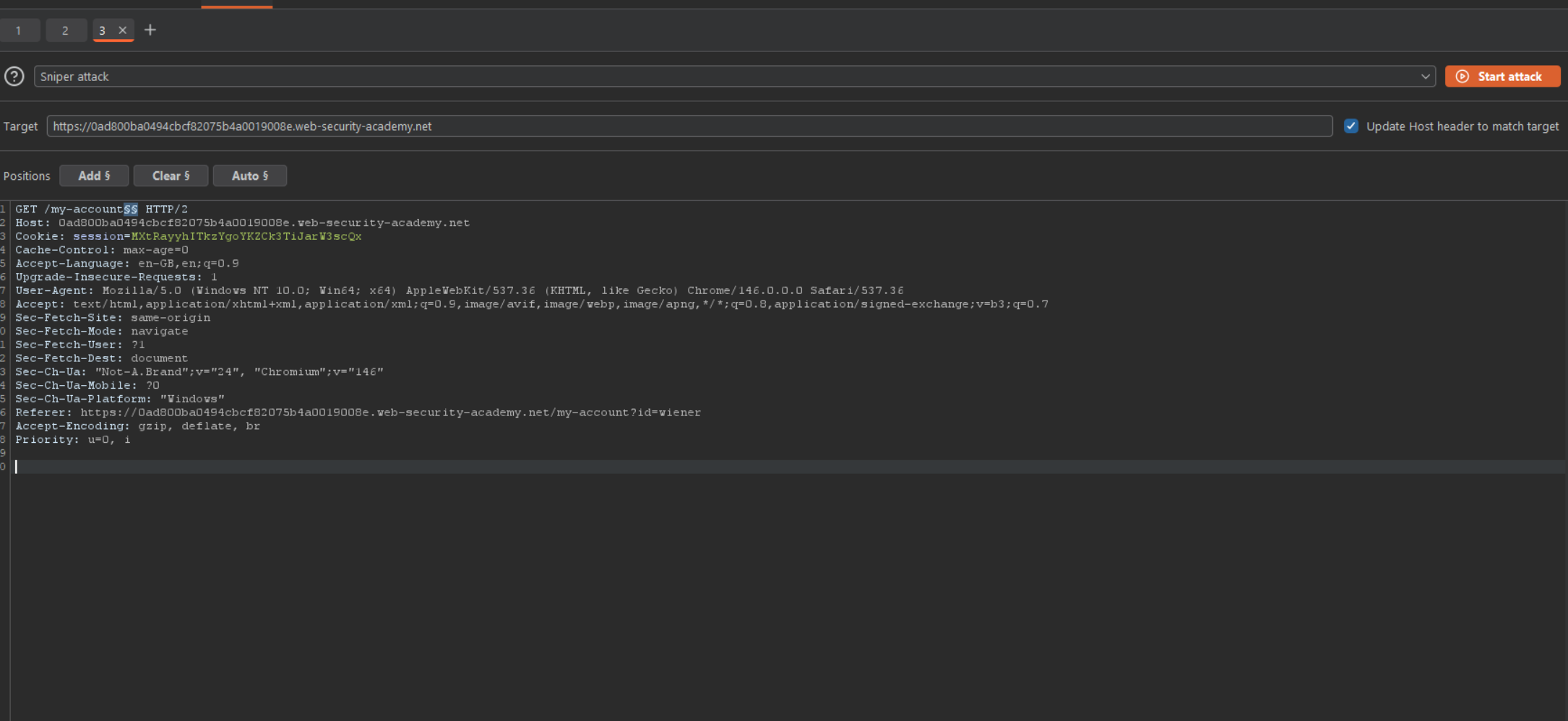Select Intruder tab 3
Screen dimensions: 1568x721
coord(103,30)
